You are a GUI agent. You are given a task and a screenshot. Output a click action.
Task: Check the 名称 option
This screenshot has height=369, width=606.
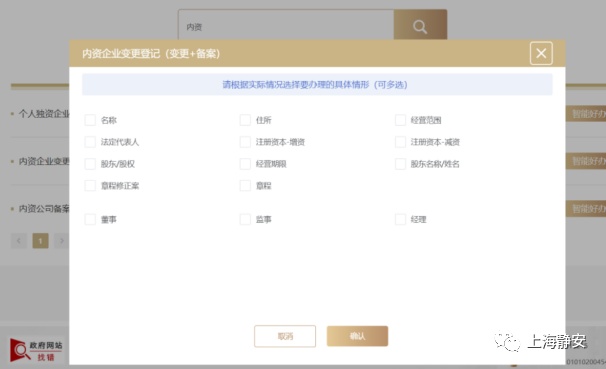pos(90,120)
